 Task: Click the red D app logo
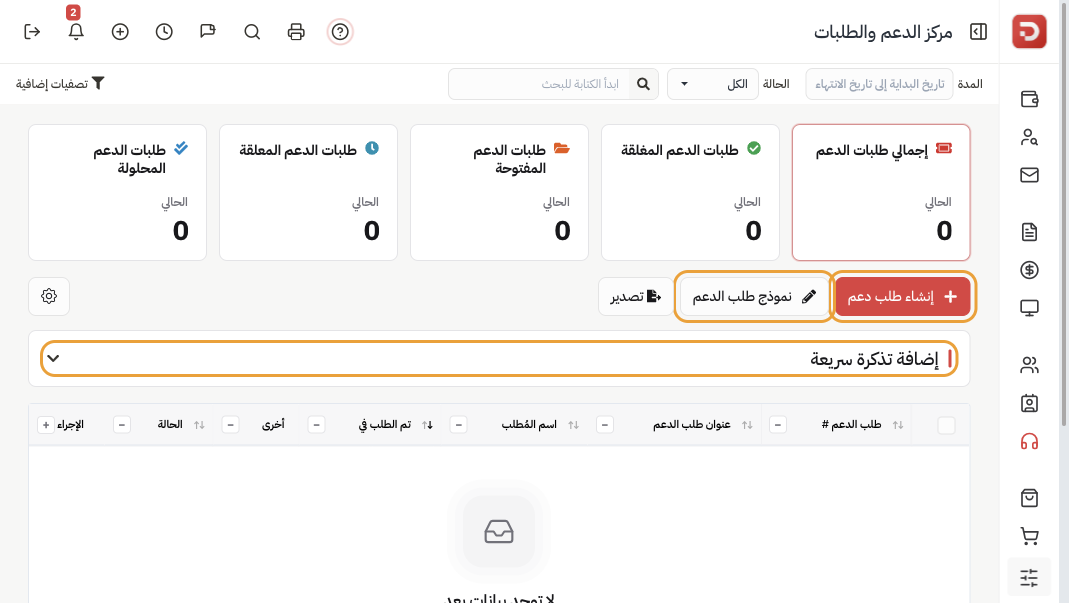(1029, 31)
